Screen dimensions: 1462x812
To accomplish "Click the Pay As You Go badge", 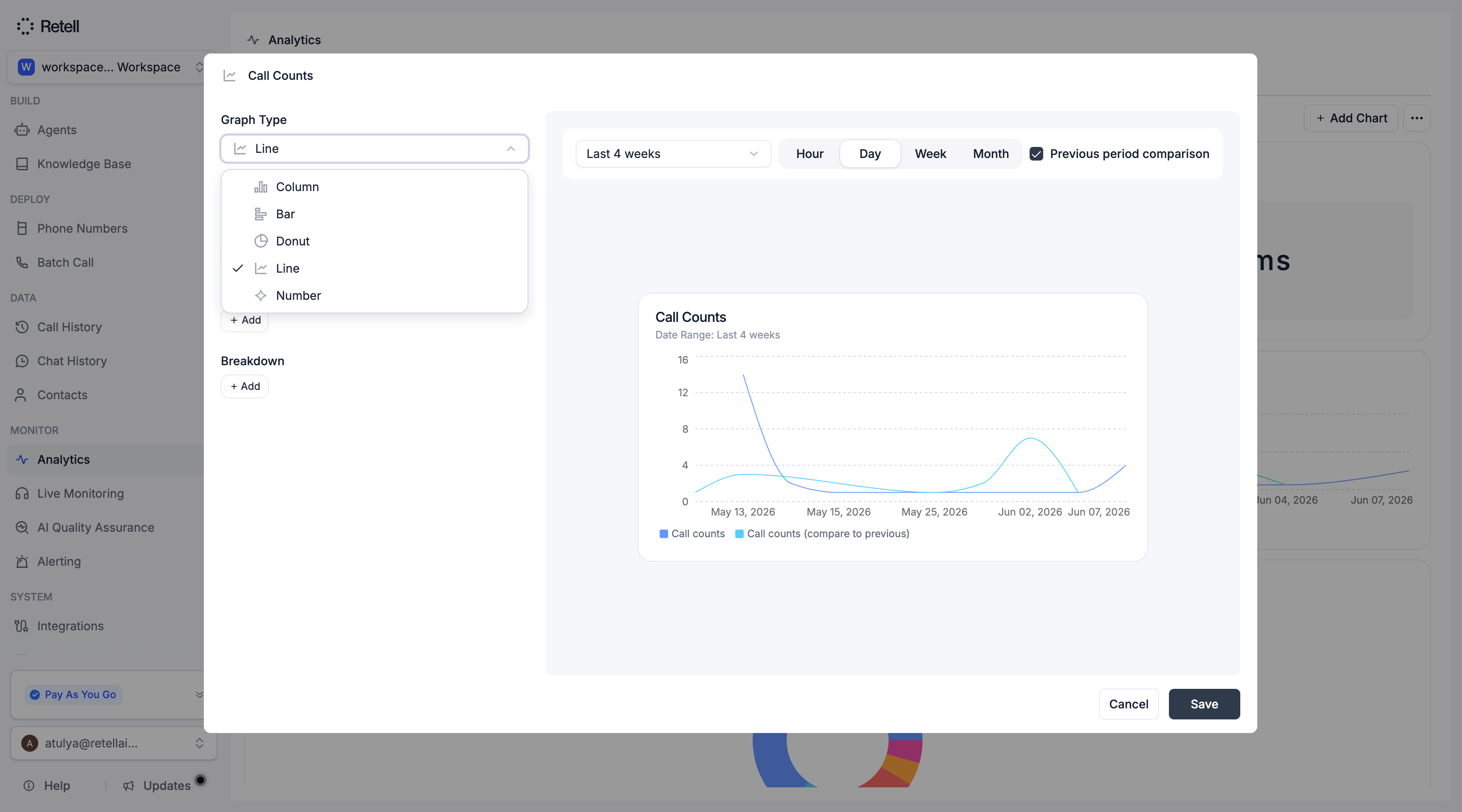I will tap(73, 694).
